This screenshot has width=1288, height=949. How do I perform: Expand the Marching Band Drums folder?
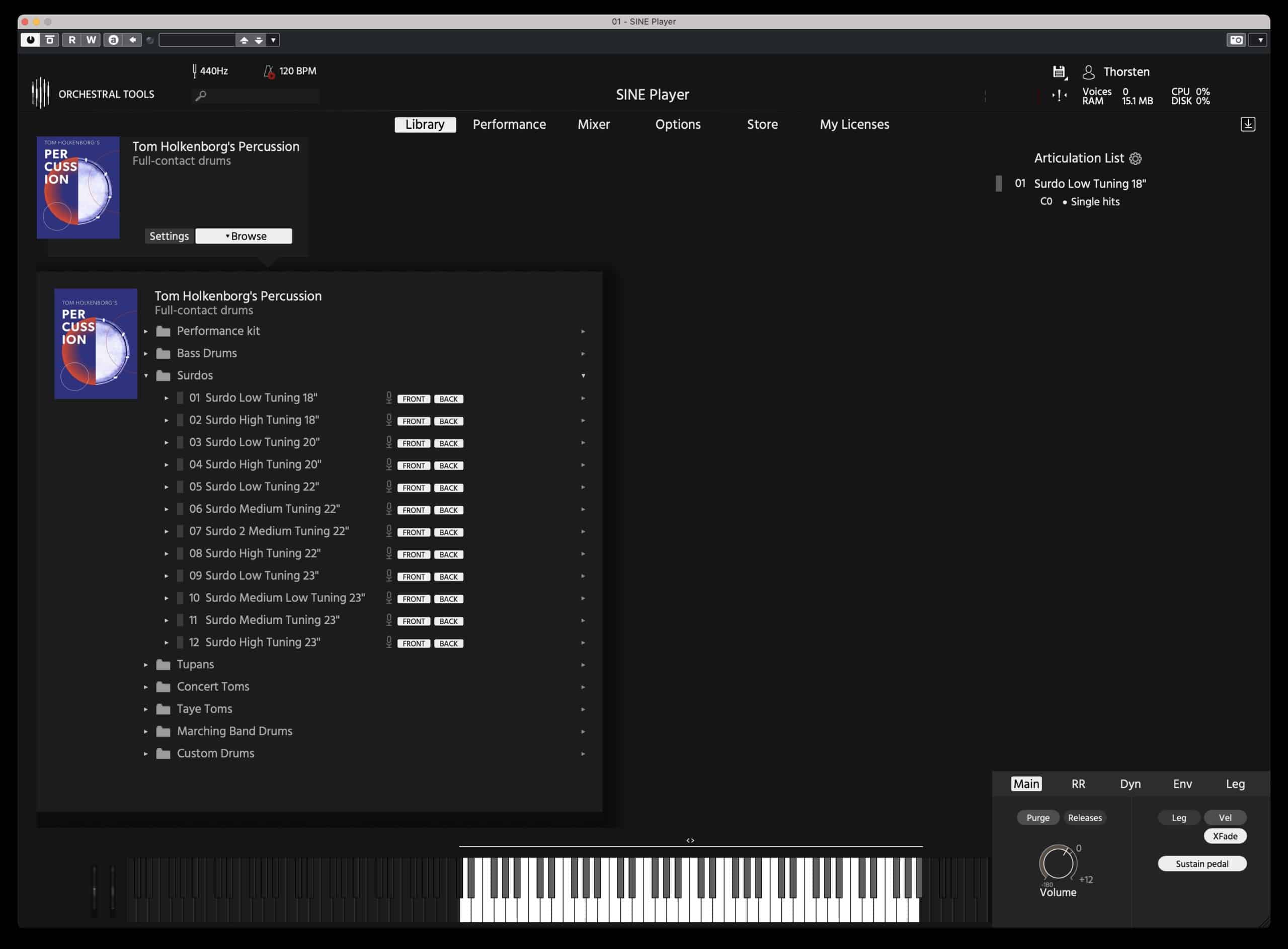146,731
